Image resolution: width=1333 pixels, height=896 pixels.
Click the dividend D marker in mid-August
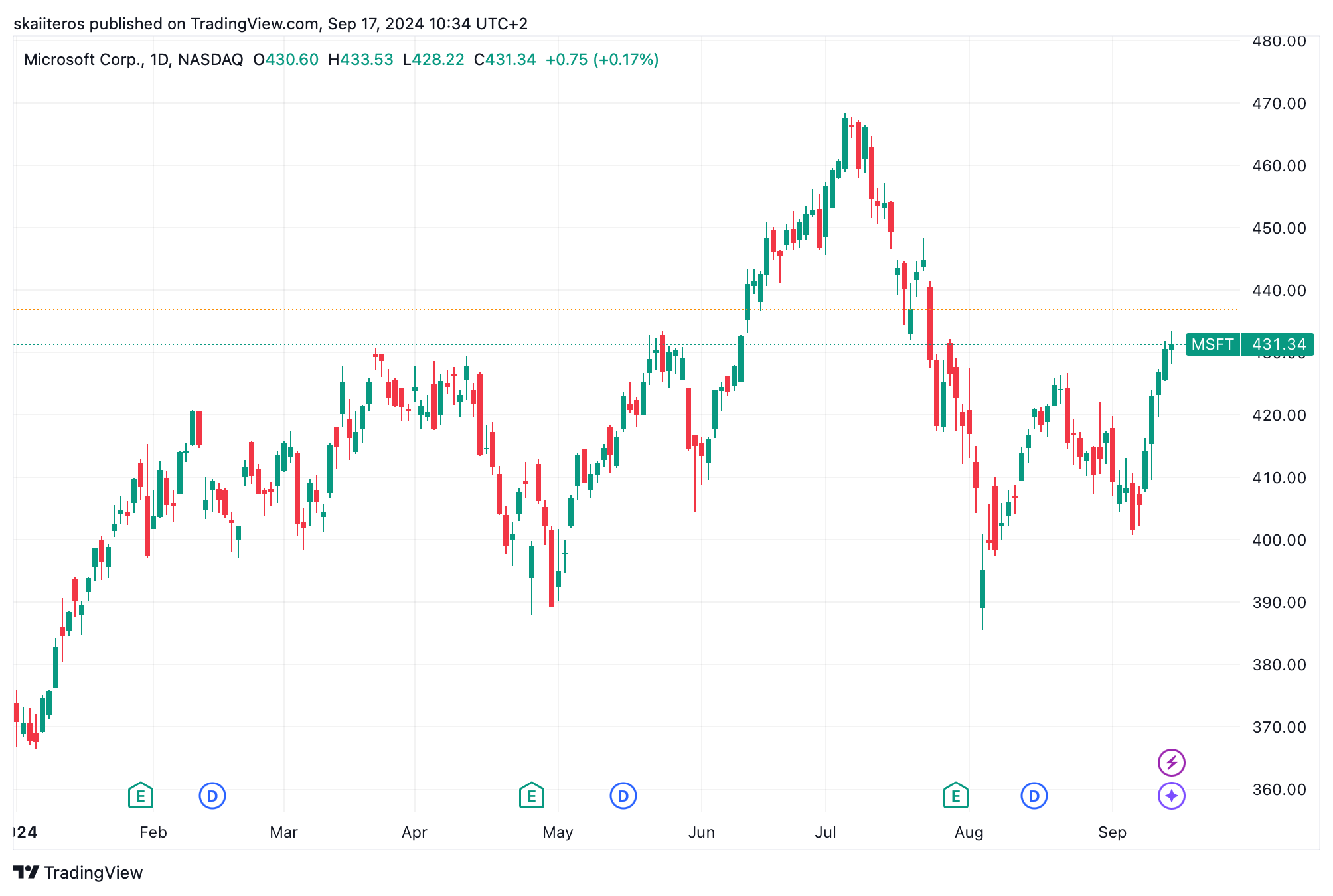point(1034,795)
